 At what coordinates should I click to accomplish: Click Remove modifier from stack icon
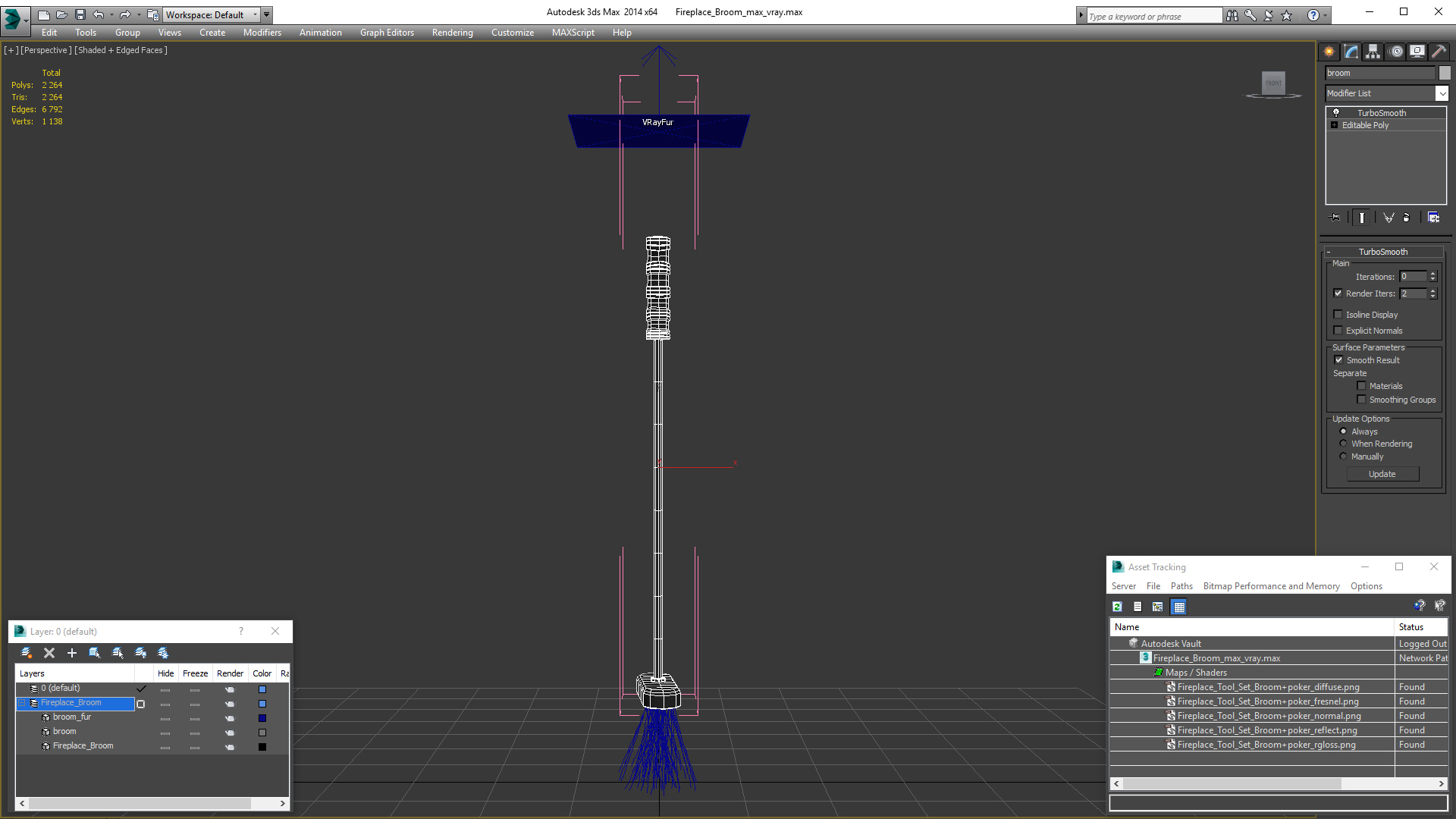pyautogui.click(x=1406, y=218)
